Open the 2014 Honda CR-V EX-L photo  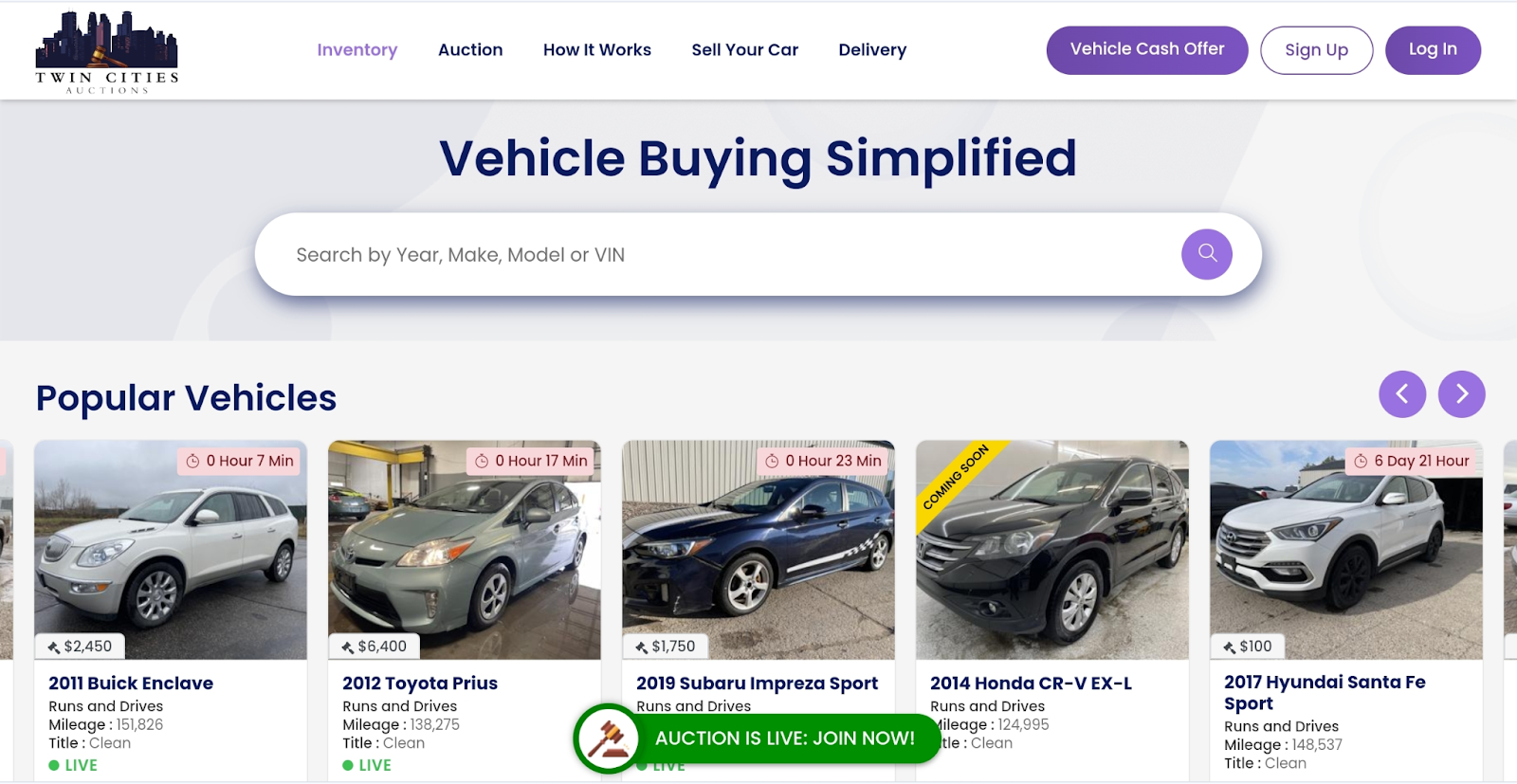pyautogui.click(x=1052, y=550)
